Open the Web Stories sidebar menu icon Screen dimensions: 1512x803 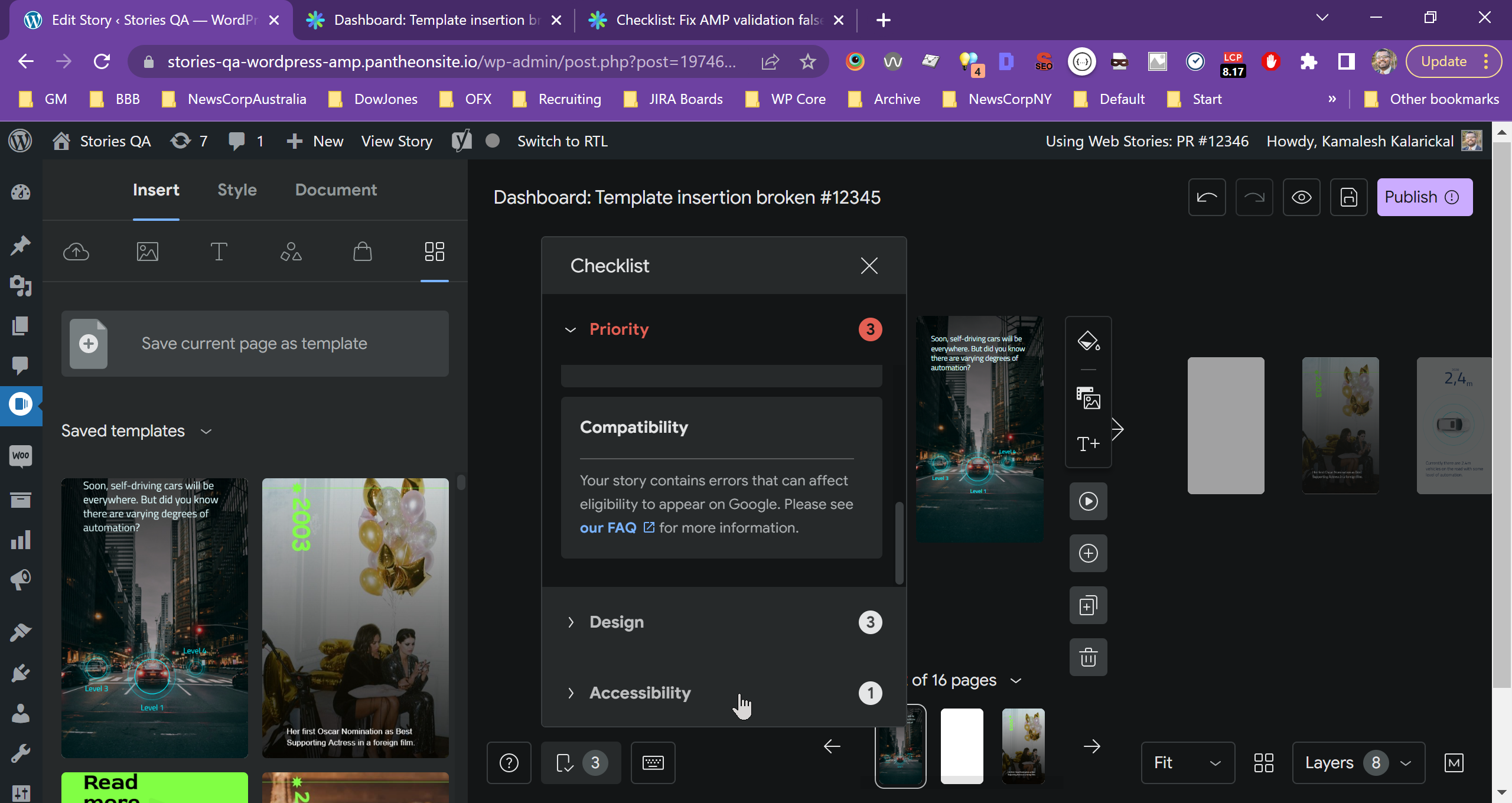coord(21,404)
